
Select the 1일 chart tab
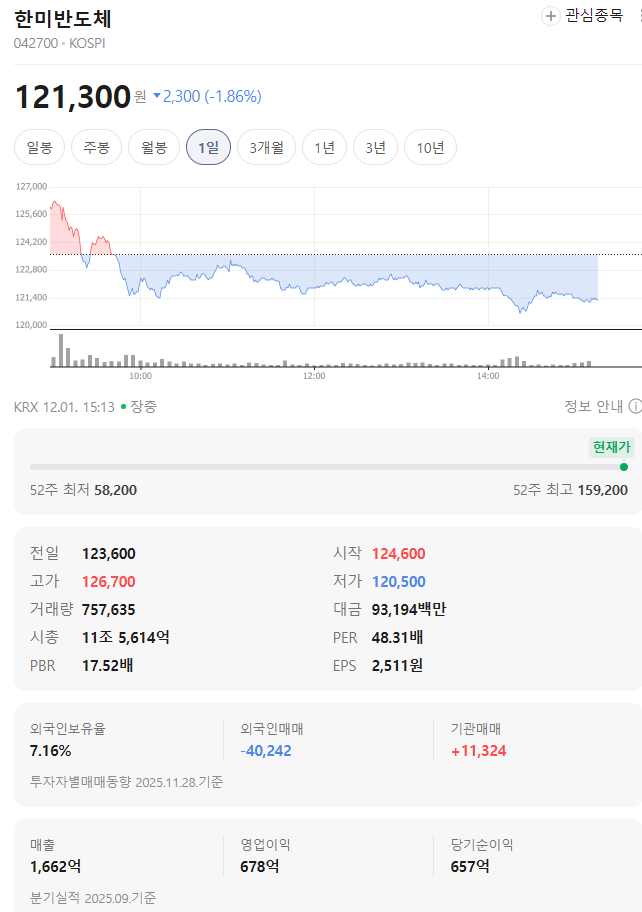(208, 147)
